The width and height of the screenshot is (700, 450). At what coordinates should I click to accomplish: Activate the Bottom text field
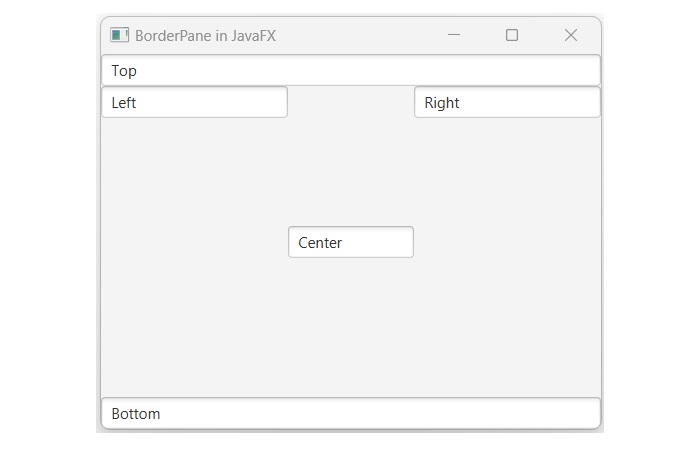point(350,413)
